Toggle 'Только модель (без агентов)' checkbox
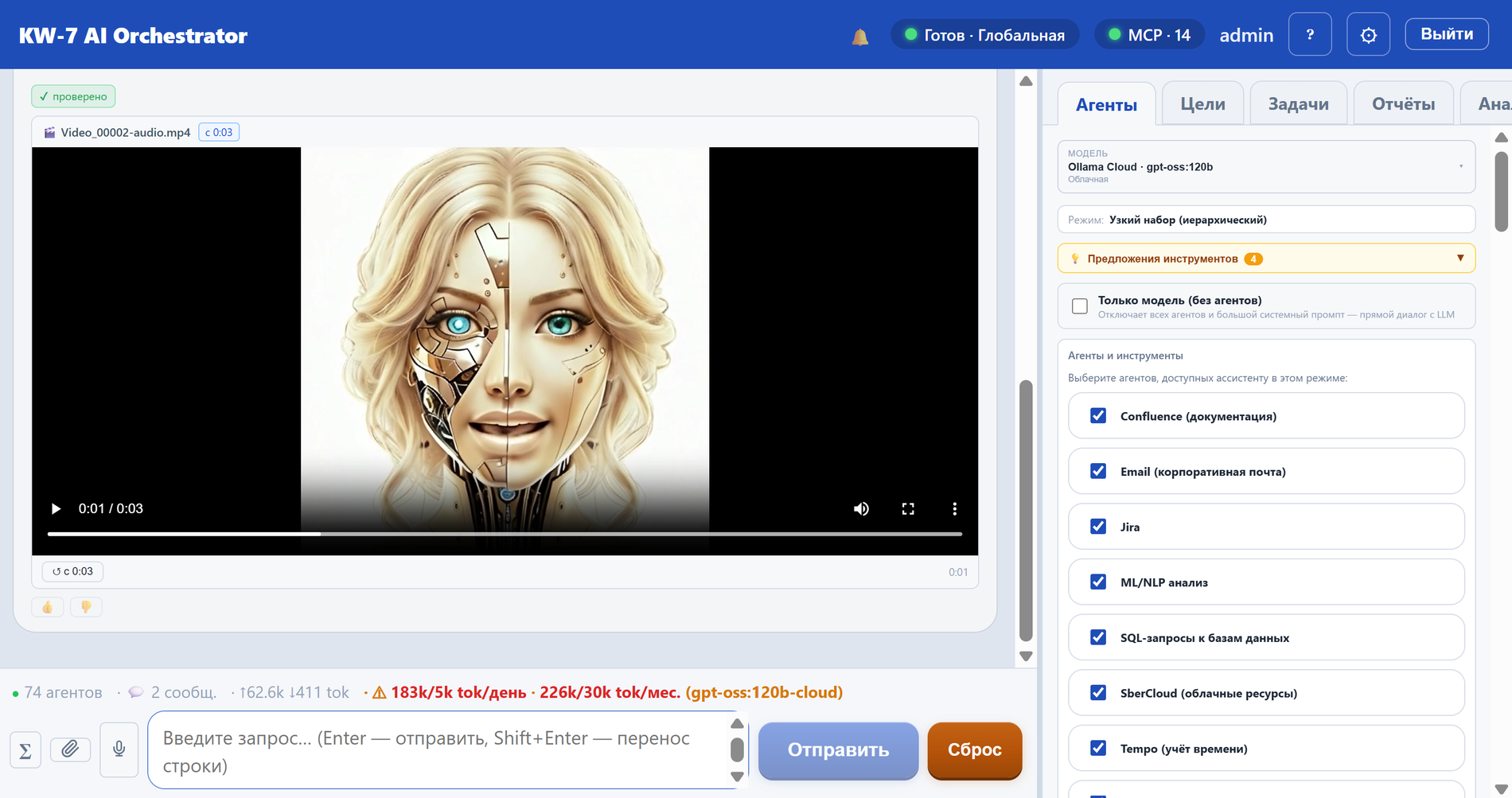The image size is (1512, 798). pyautogui.click(x=1080, y=306)
